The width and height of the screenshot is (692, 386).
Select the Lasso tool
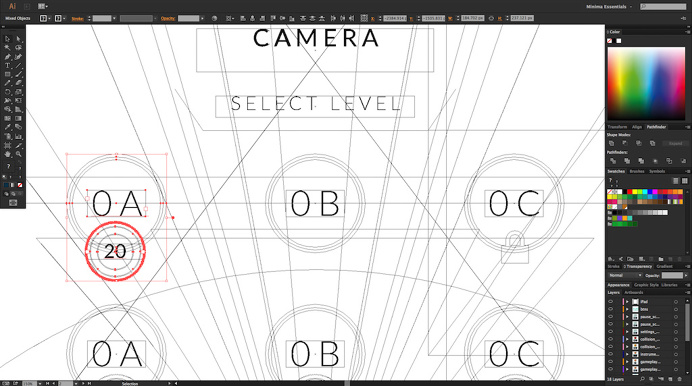pyautogui.click(x=19, y=48)
